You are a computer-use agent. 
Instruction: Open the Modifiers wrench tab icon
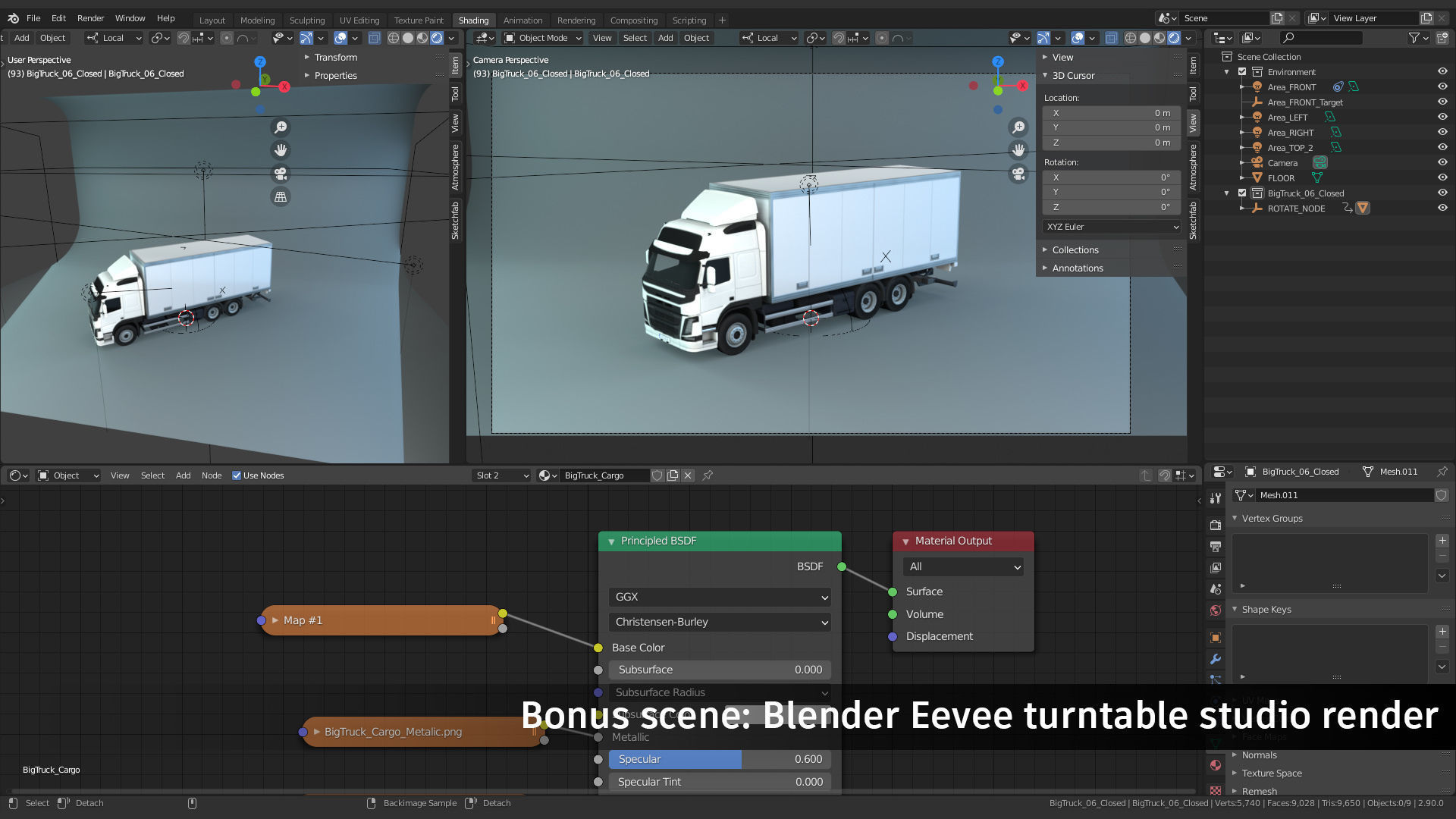1216,659
